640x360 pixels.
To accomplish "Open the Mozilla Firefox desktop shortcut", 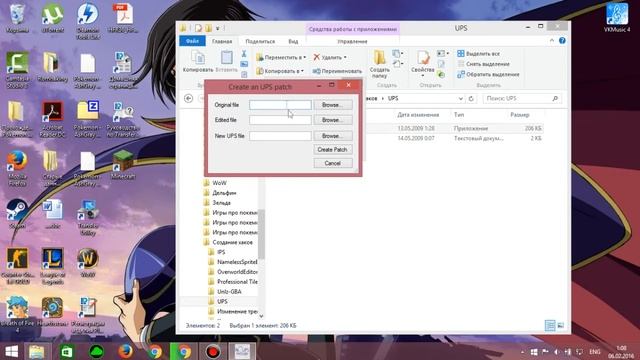I will tap(17, 169).
